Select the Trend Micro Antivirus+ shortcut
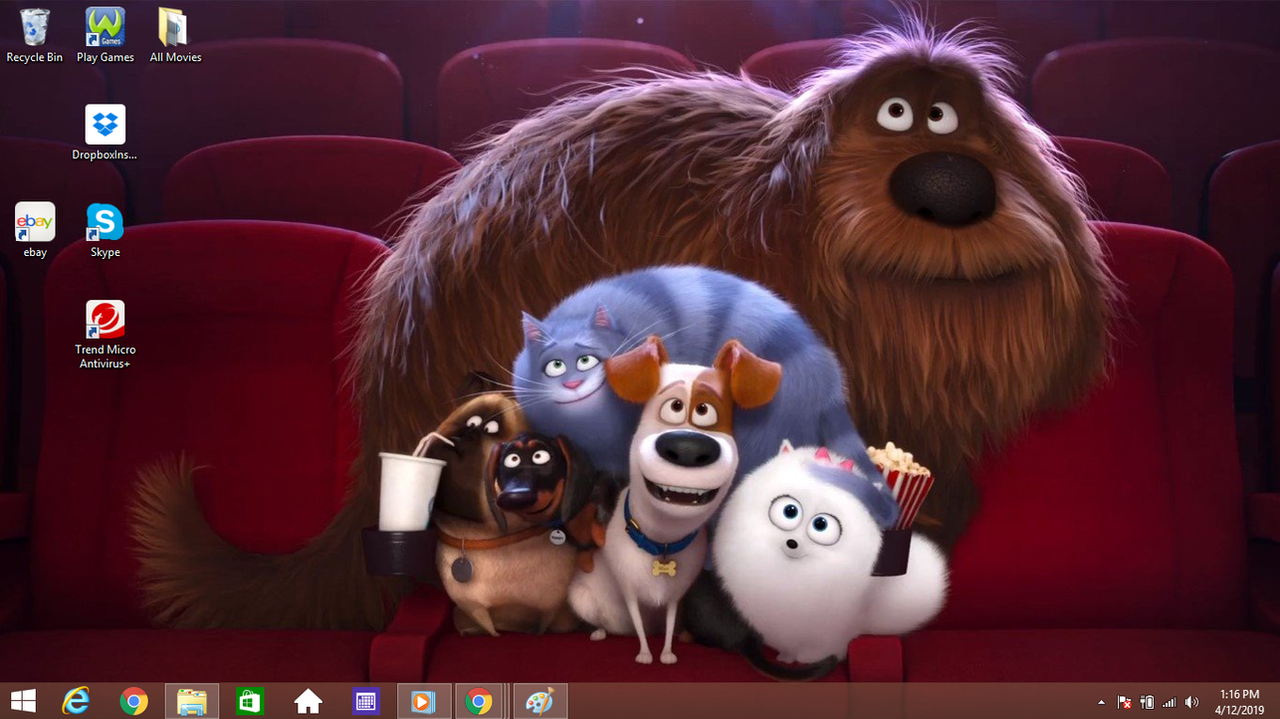The image size is (1280, 719). pos(105,335)
